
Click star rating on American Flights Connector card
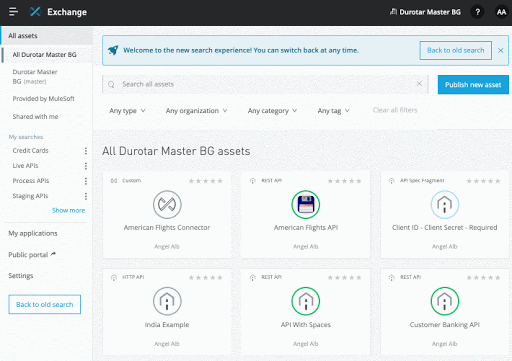click(x=206, y=181)
